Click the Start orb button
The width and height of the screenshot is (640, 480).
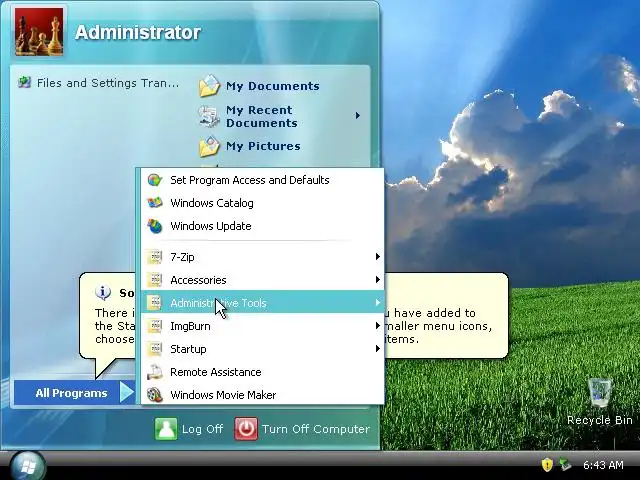tap(28, 466)
